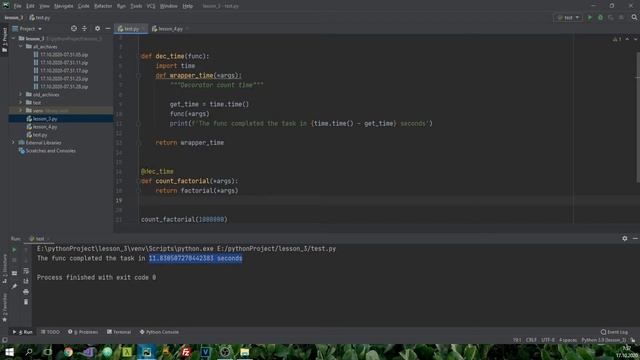Screen dimensions: 640x360
Task: Click UTF-8 encoding in status bar
Action: [548, 340]
